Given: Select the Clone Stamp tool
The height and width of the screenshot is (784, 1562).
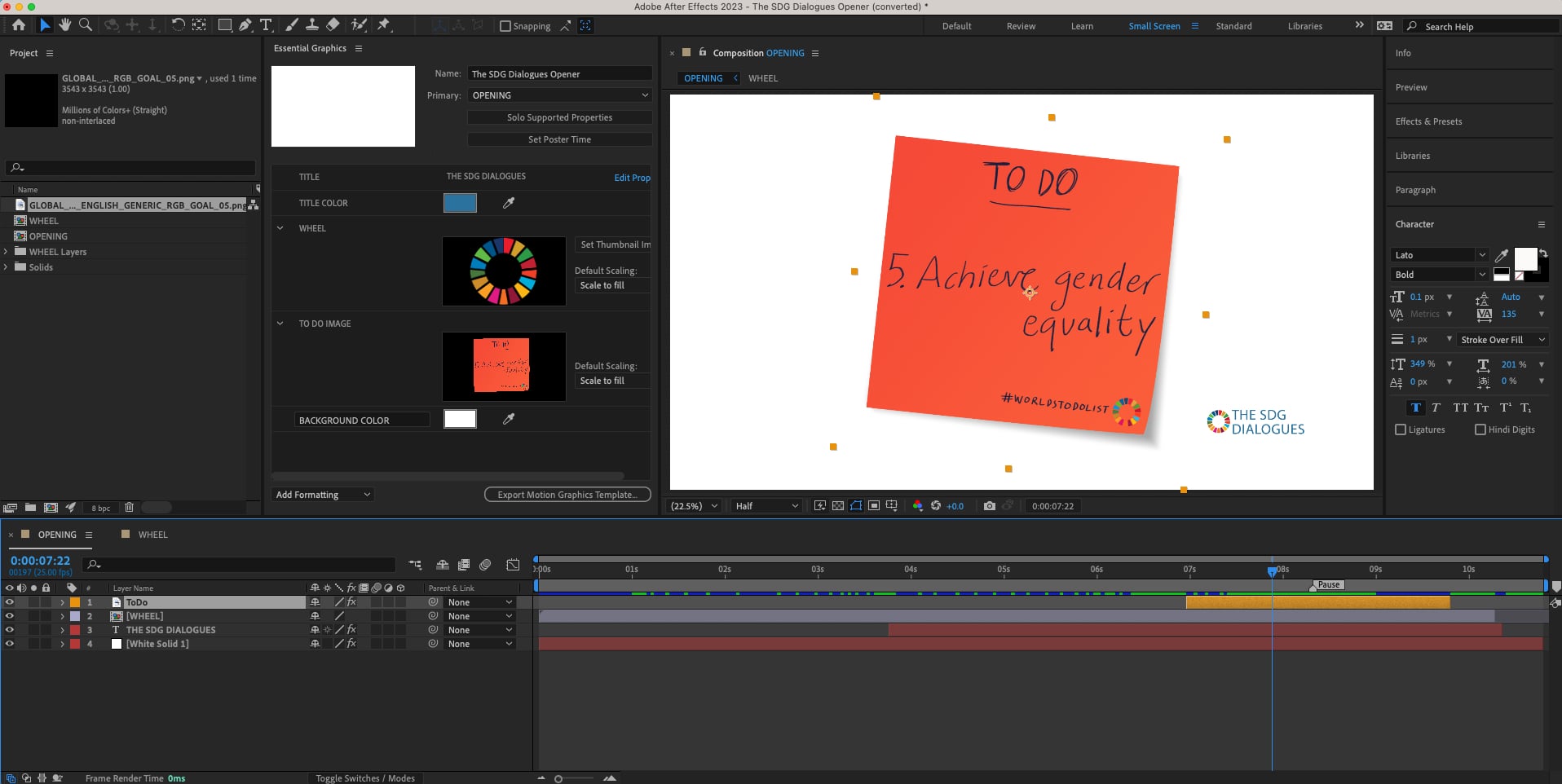Looking at the screenshot, I should click(312, 25).
